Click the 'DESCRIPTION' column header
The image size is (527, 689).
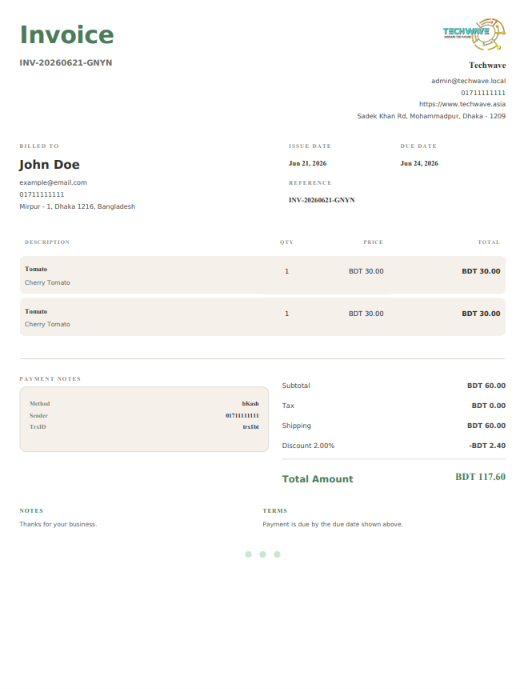pyautogui.click(x=47, y=242)
